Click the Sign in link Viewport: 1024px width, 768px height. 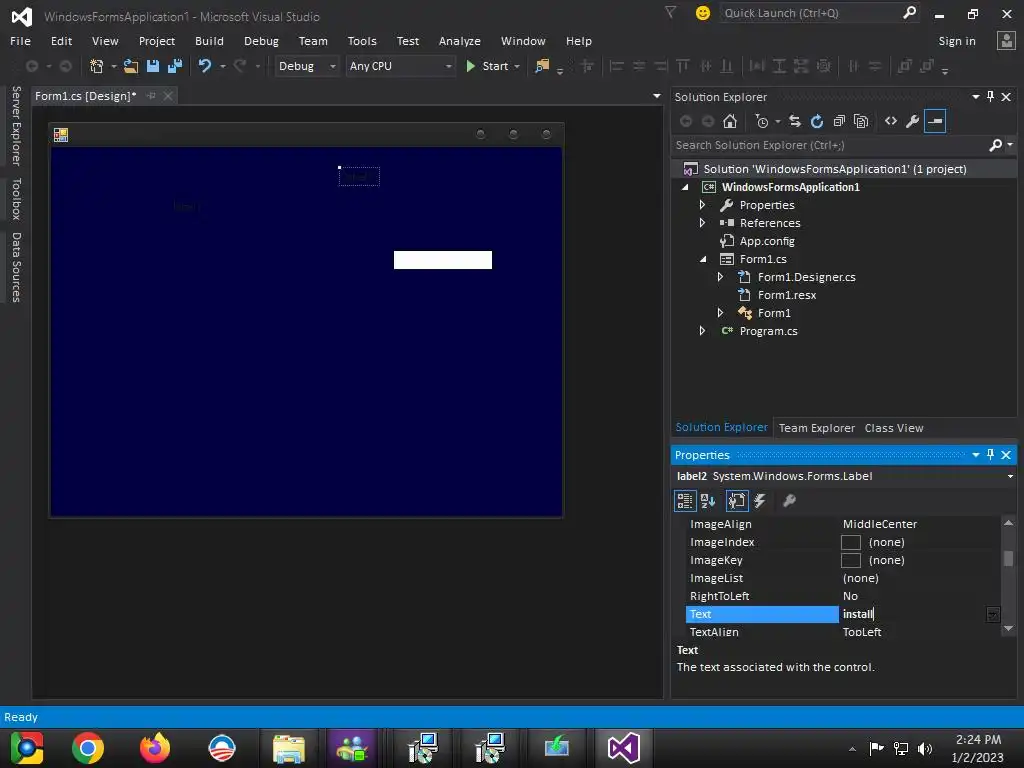point(957,40)
